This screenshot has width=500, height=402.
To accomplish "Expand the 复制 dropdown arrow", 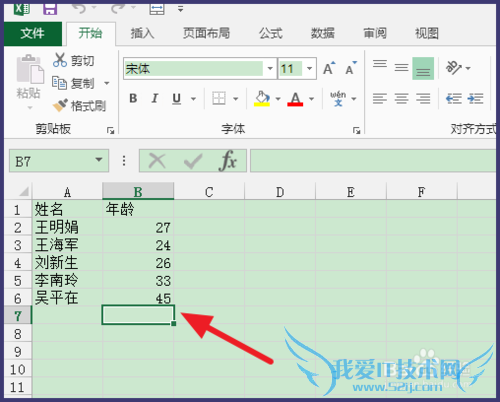I will (x=107, y=83).
